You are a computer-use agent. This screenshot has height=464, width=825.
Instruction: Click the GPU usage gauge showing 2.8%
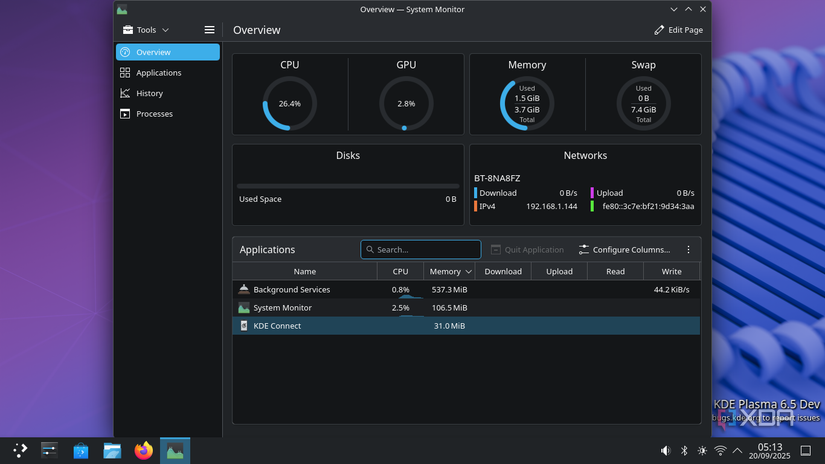pos(406,104)
